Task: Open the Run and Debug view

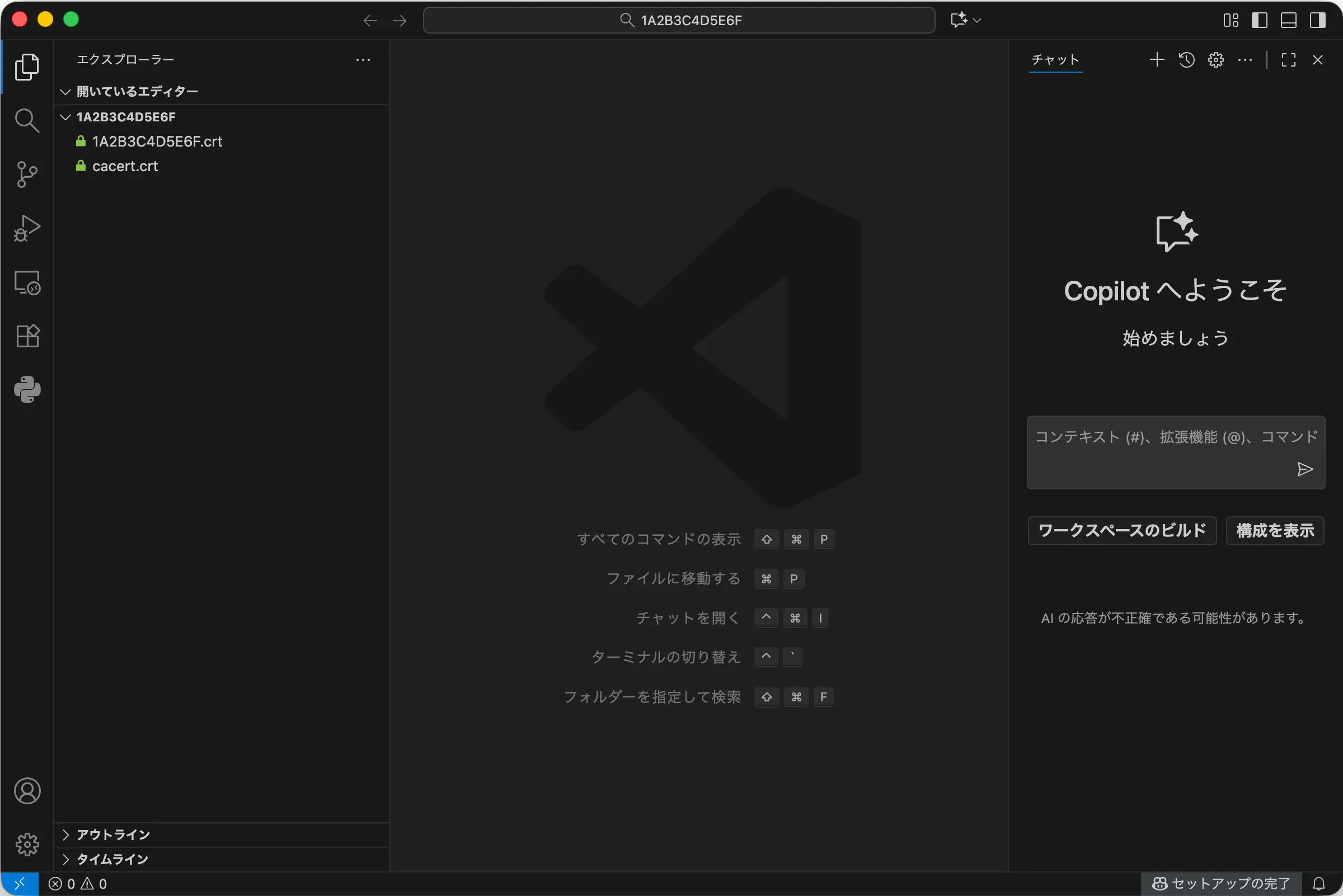Action: click(x=27, y=228)
